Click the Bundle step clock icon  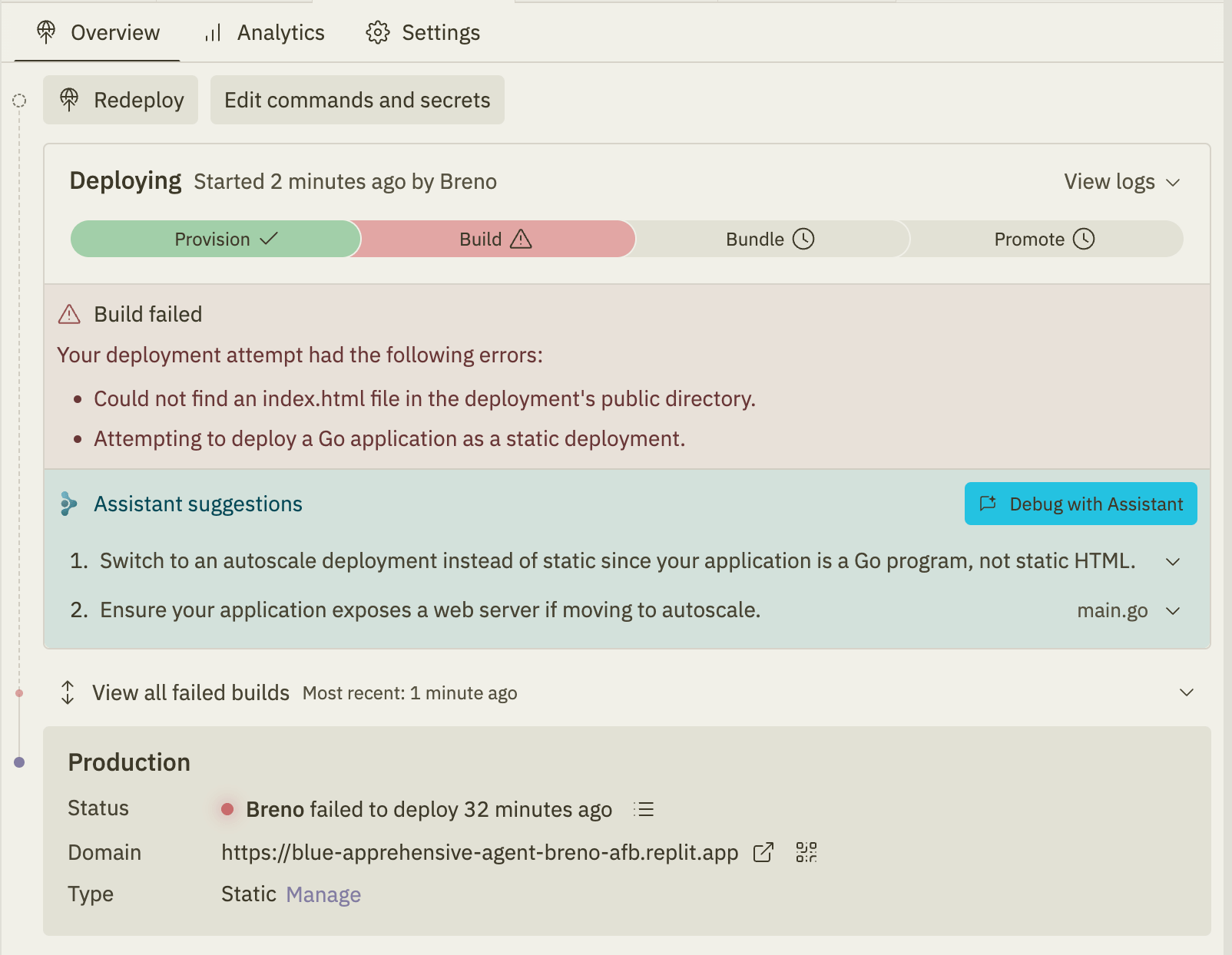point(803,239)
